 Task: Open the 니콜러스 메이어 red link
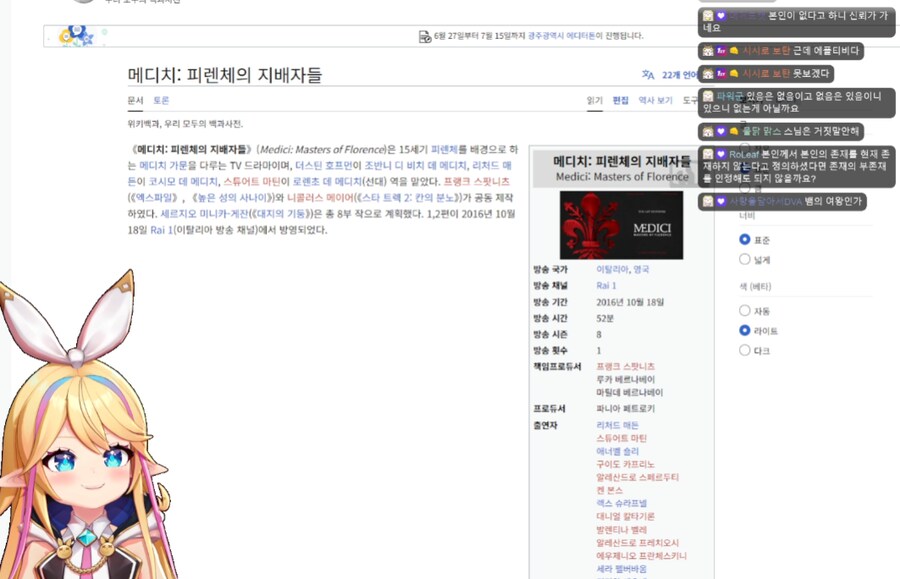click(320, 198)
